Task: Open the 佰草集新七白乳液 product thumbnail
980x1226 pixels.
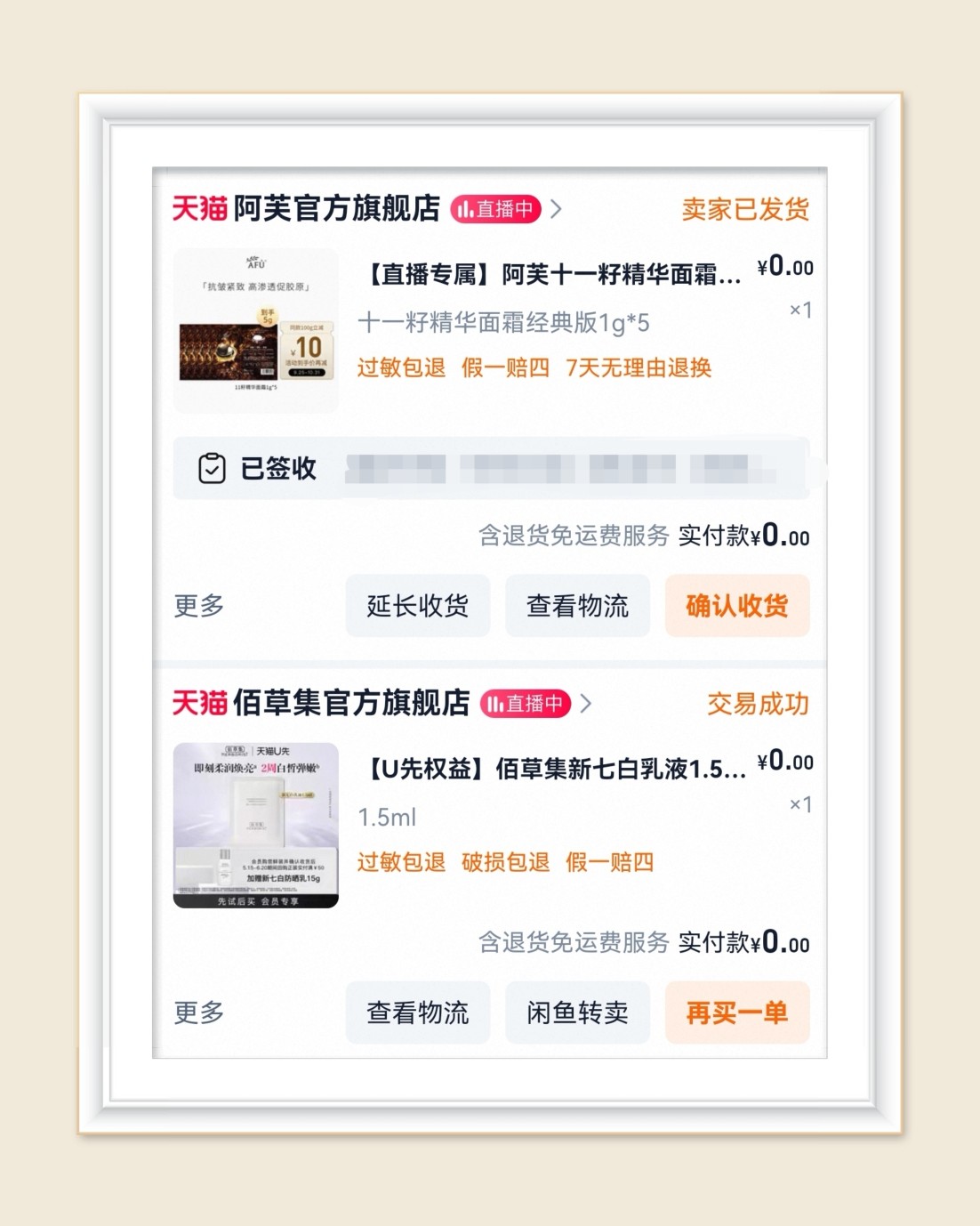Action: coord(256,825)
